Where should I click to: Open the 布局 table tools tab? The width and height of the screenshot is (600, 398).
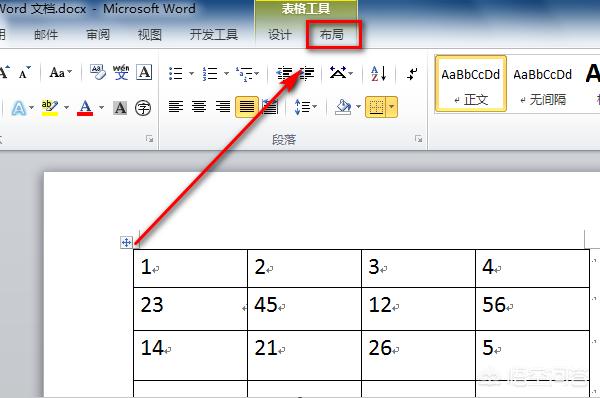pos(332,35)
